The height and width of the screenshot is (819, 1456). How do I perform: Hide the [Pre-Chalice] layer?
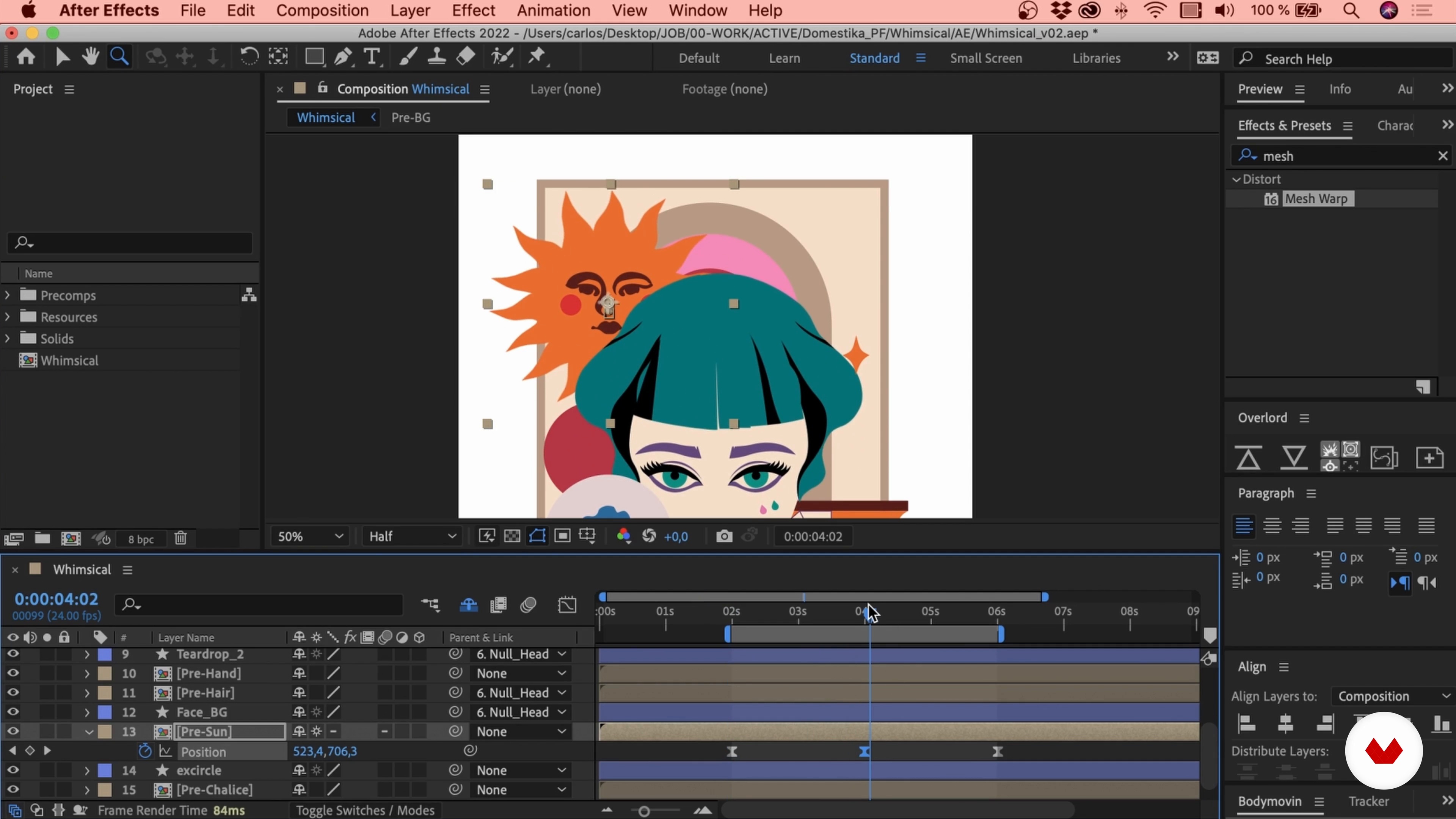(x=13, y=789)
